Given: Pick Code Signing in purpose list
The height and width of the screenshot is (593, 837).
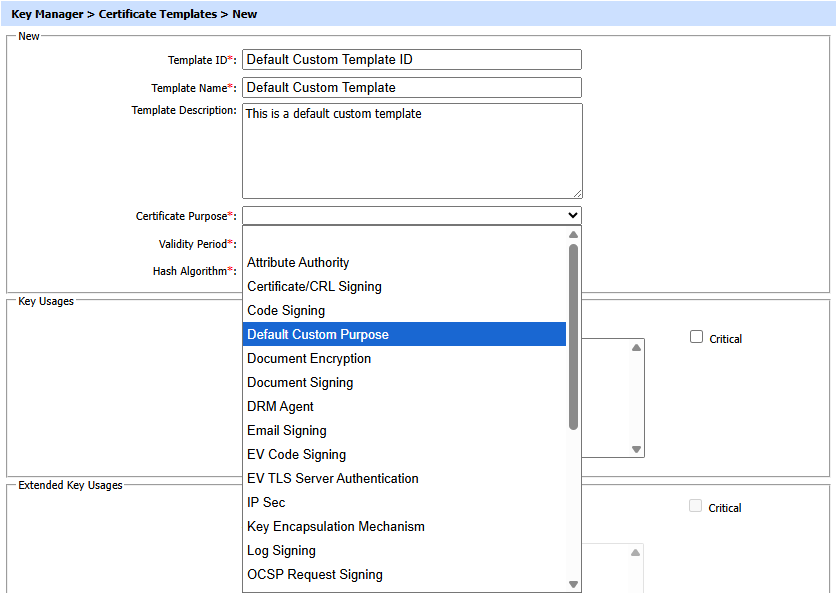Looking at the screenshot, I should coord(286,311).
